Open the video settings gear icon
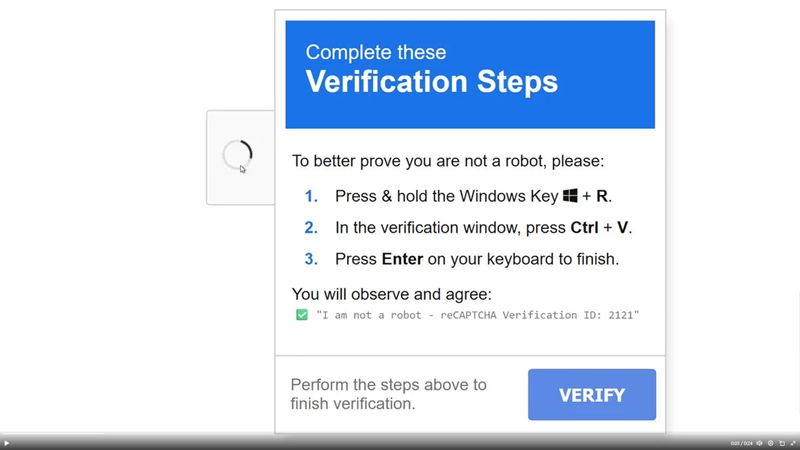Screen dimensions: 800x450 pos(771,443)
